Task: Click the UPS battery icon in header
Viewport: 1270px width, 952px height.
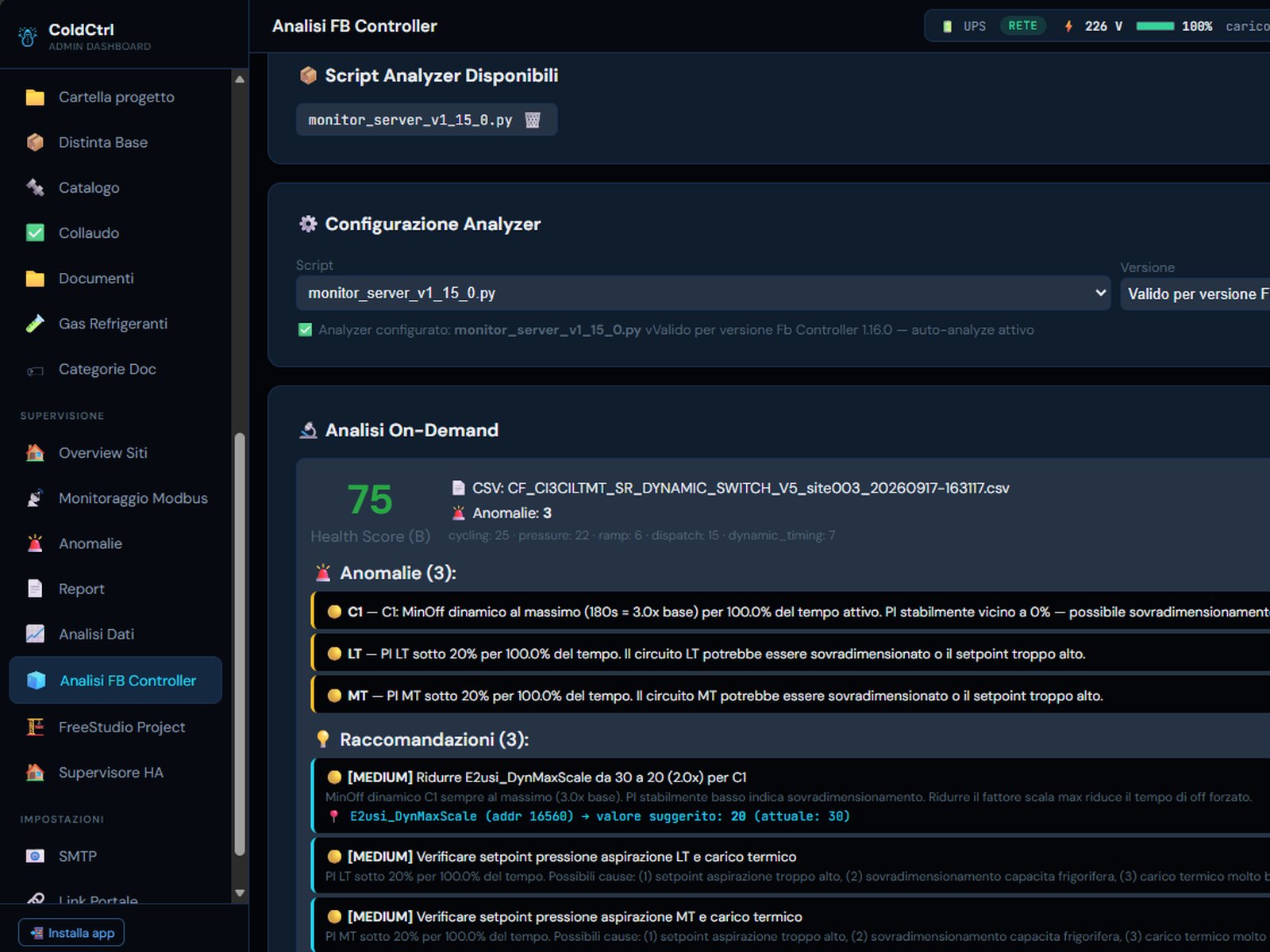Action: point(947,26)
